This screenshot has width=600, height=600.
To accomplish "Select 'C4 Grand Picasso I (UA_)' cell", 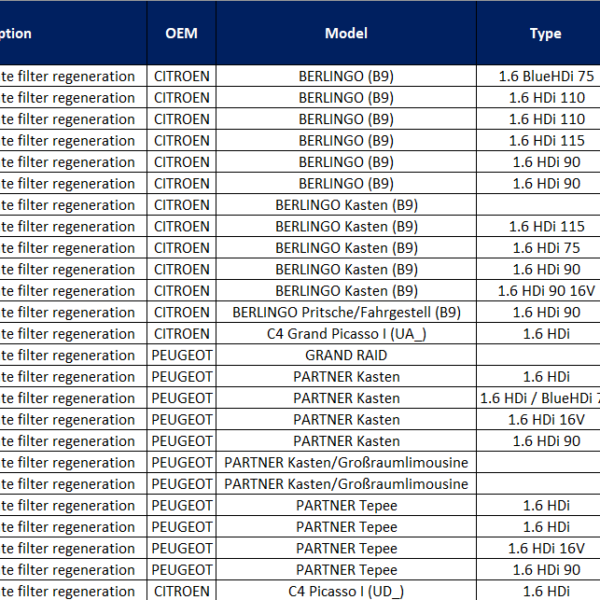I will (346, 333).
